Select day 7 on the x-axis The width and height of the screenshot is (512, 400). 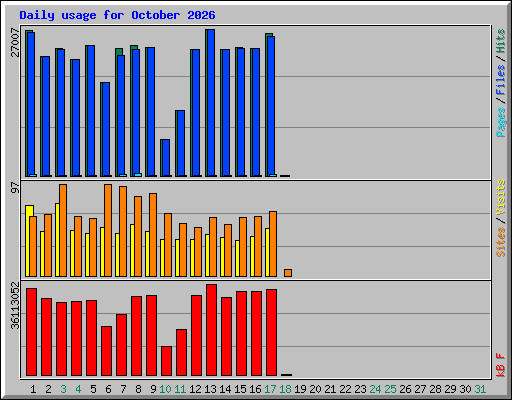coord(123,389)
